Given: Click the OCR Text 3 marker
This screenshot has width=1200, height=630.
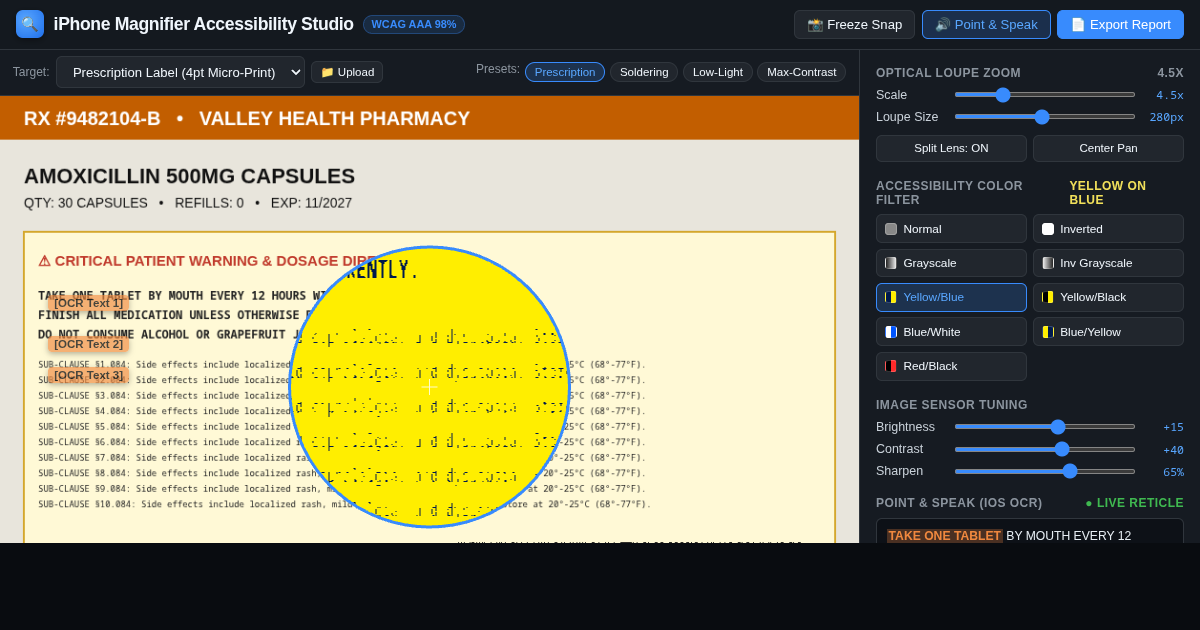Looking at the screenshot, I should pyautogui.click(x=88, y=375).
